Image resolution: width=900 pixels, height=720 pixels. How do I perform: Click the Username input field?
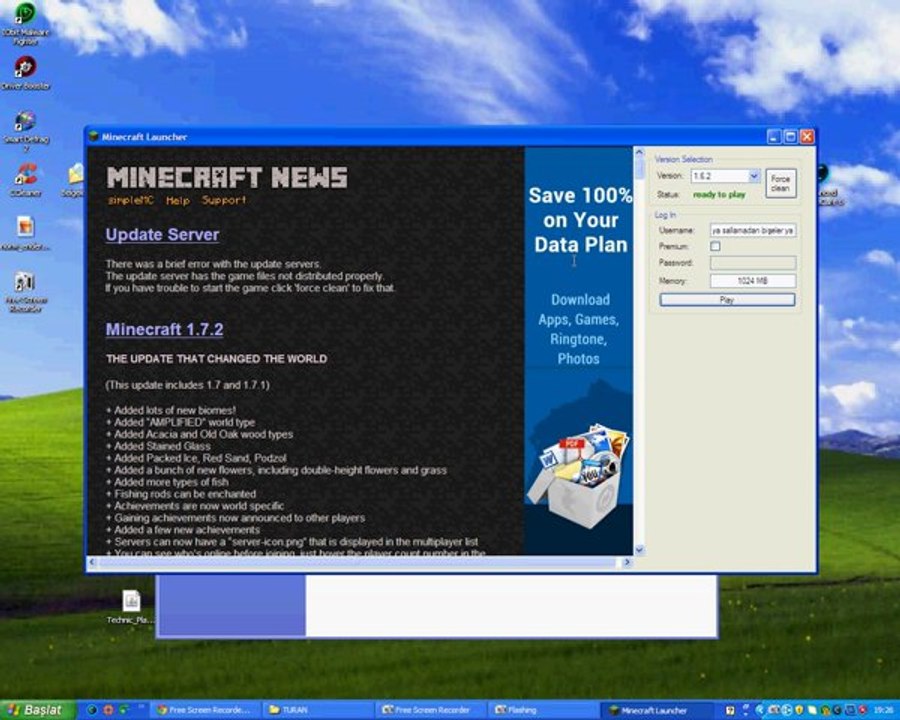[x=753, y=231]
